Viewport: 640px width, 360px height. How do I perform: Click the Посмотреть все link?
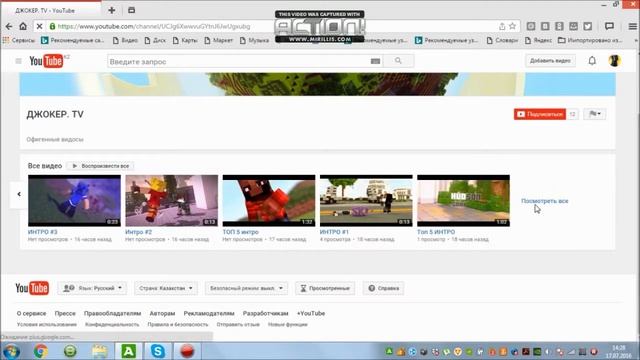tap(544, 201)
